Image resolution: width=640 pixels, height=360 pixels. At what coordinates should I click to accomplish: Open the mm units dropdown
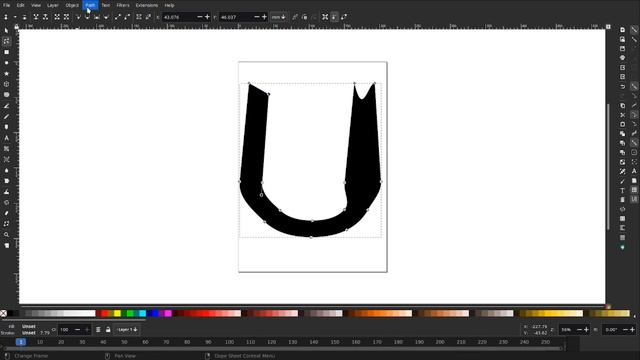(x=278, y=17)
